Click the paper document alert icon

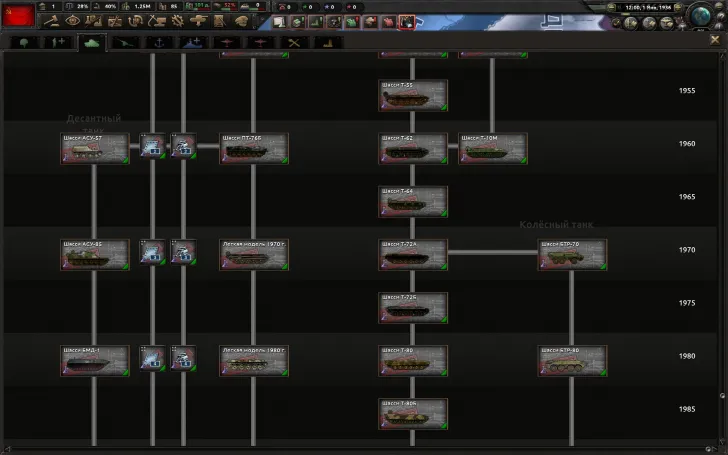click(x=279, y=22)
